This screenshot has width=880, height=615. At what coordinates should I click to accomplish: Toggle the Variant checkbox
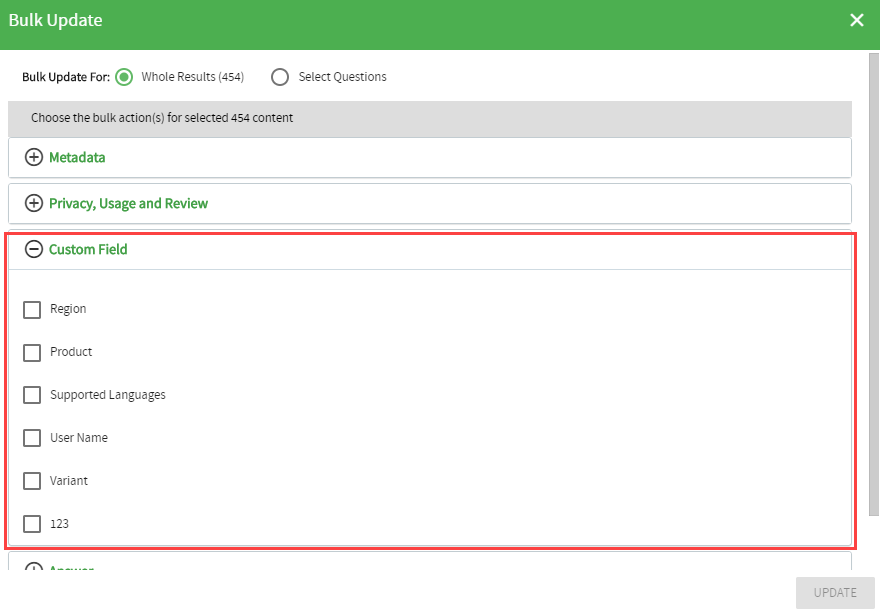point(32,481)
